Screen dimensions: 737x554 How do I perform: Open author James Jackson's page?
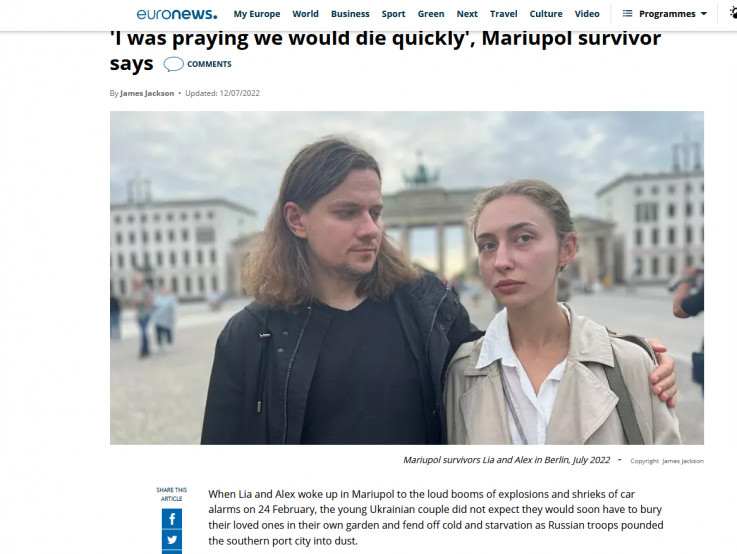pos(147,93)
